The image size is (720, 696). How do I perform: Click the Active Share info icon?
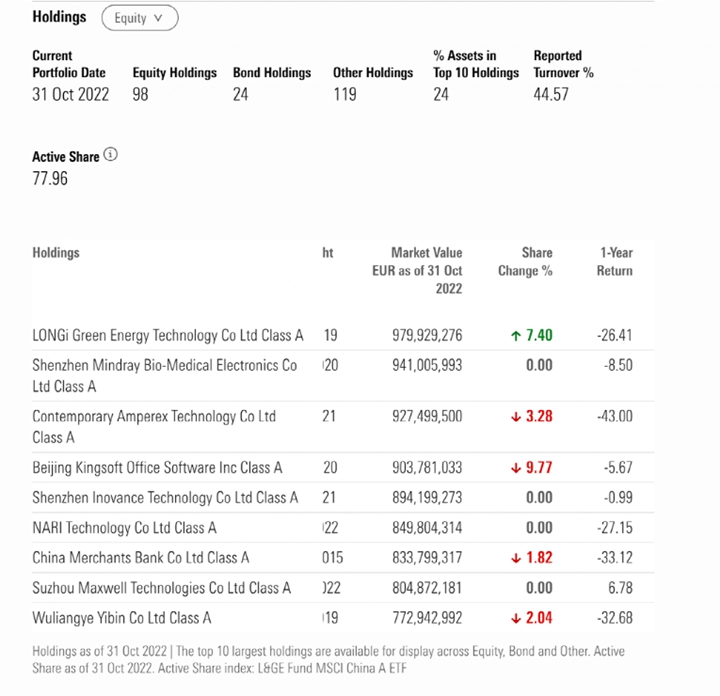coord(110,155)
